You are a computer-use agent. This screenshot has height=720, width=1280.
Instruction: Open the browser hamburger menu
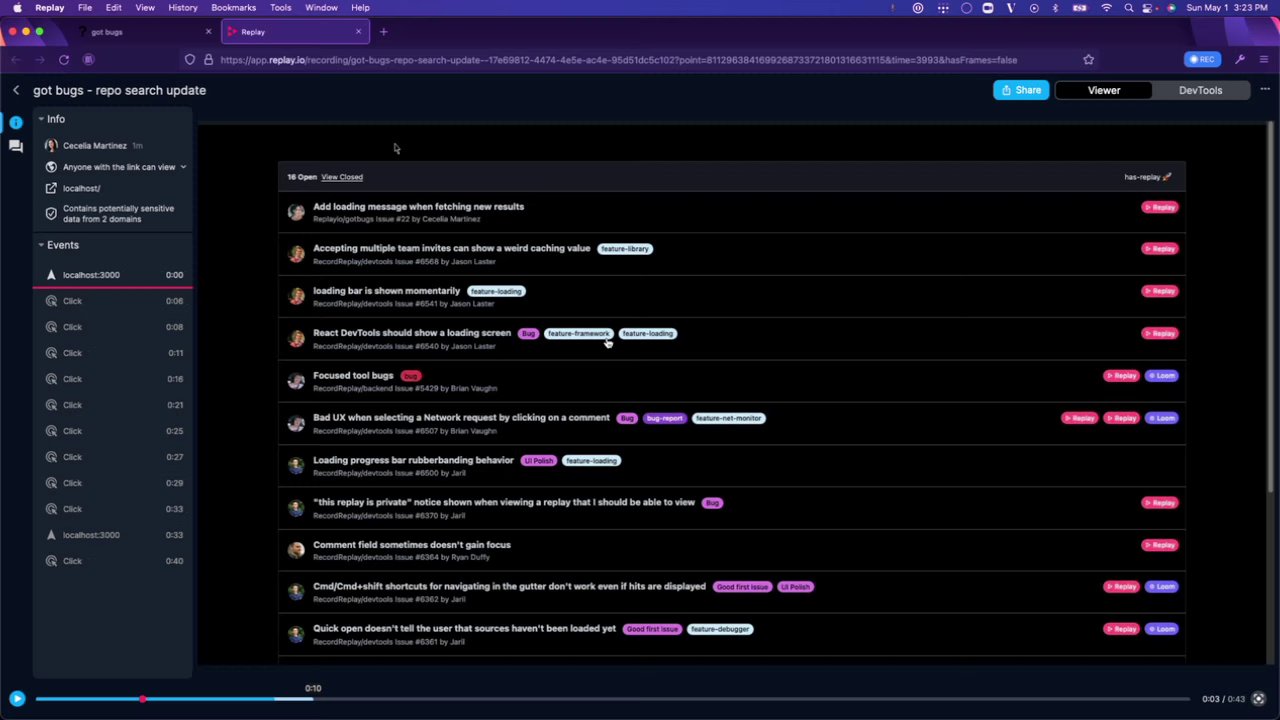pyautogui.click(x=1264, y=60)
